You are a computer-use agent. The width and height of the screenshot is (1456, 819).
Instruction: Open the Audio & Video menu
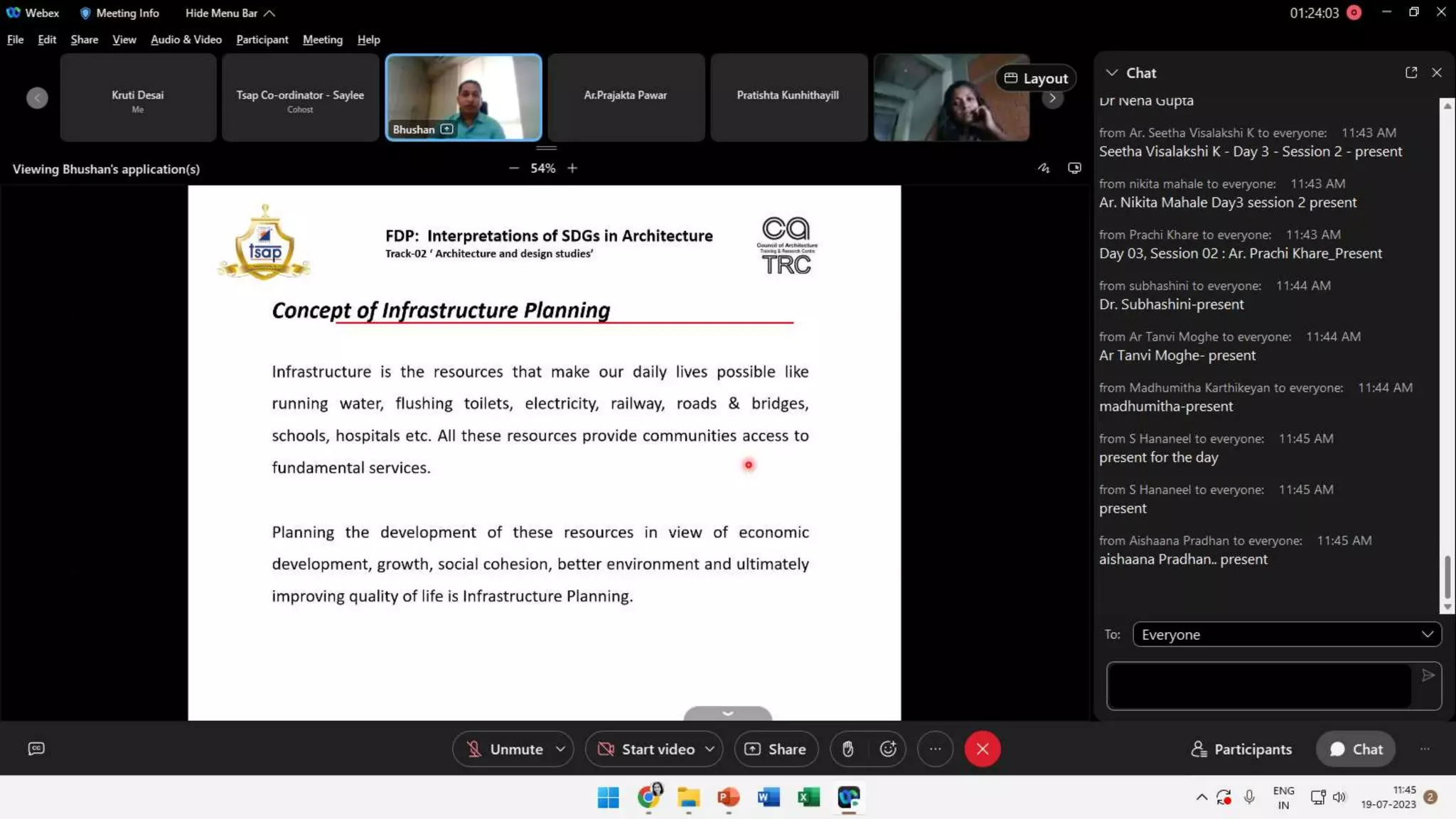coord(186,40)
